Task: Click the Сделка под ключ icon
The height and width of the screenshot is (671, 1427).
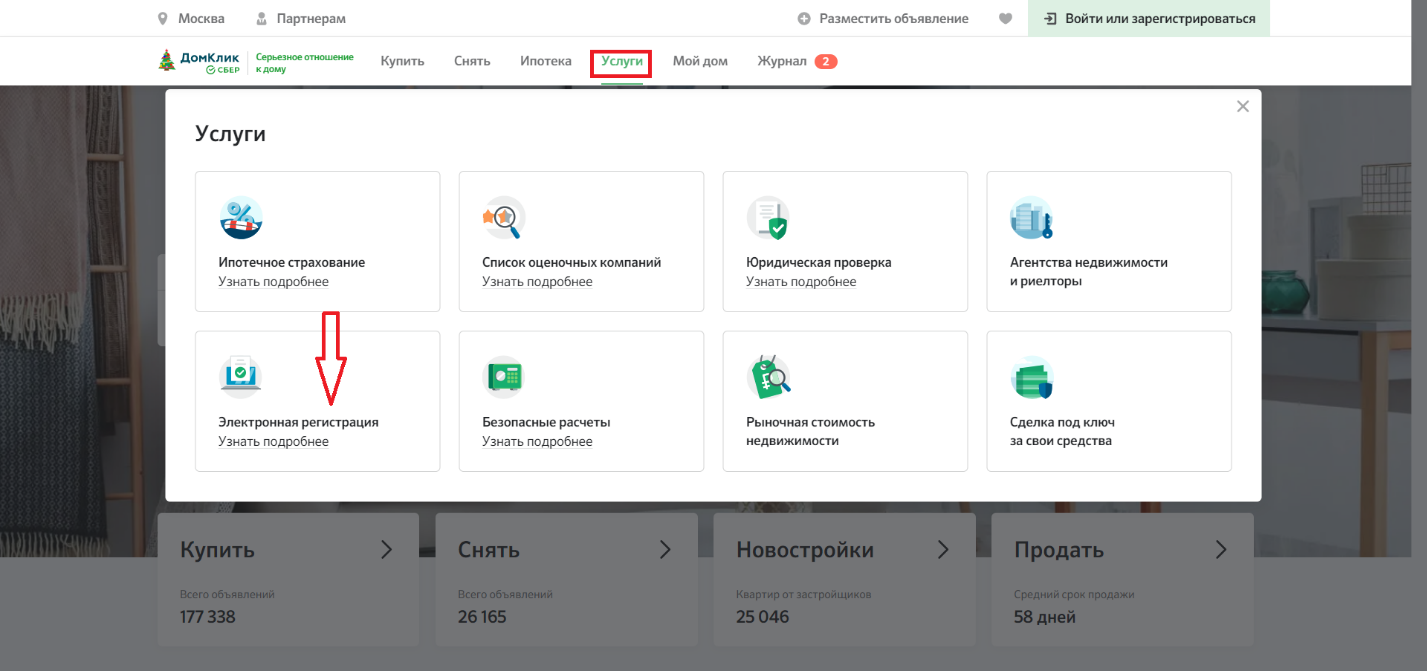Action: click(x=1031, y=377)
